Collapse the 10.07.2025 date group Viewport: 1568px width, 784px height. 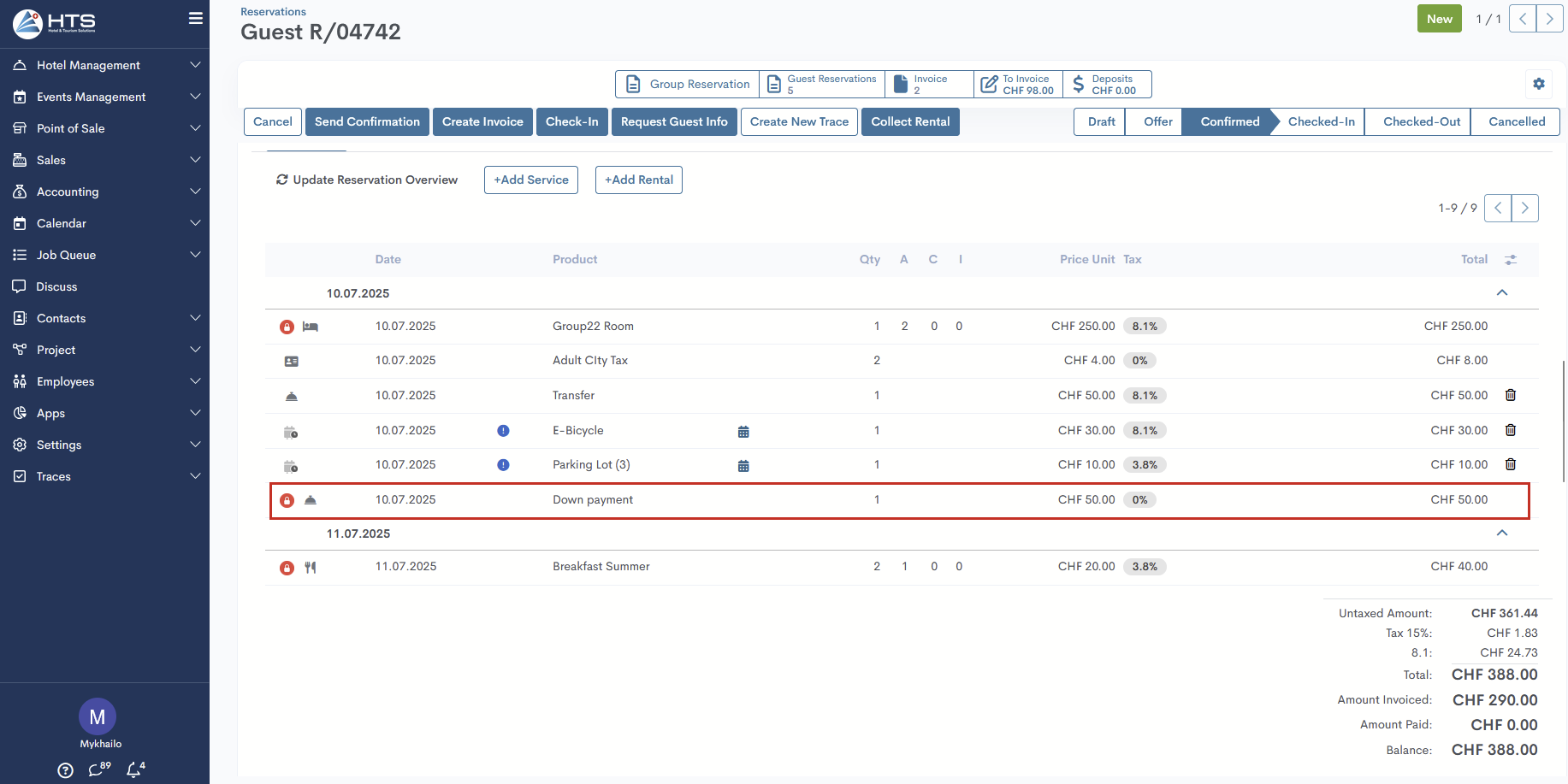point(1501,293)
